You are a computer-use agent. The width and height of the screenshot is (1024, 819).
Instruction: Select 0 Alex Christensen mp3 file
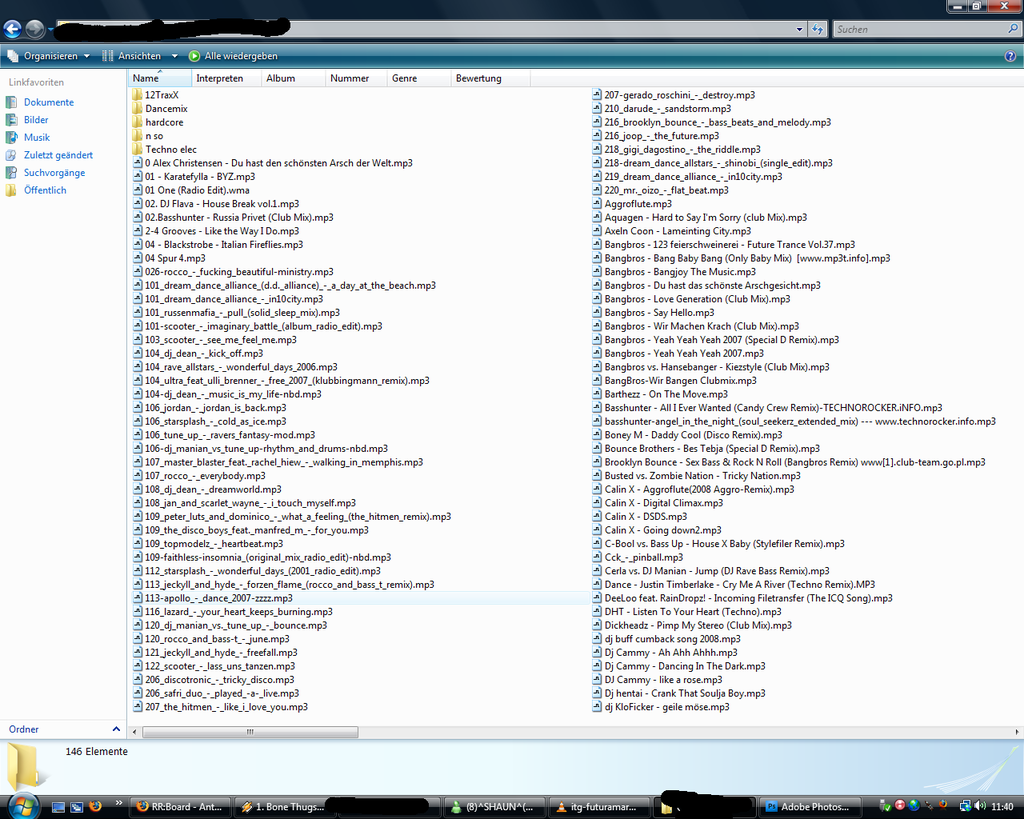(279, 163)
